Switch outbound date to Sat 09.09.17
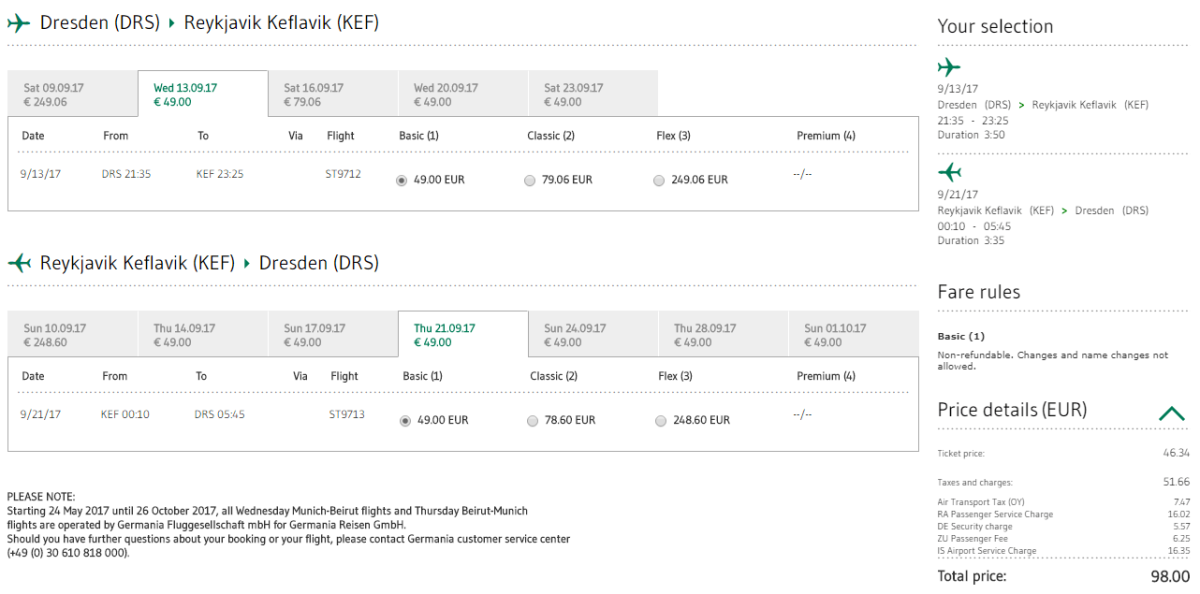 [72, 95]
